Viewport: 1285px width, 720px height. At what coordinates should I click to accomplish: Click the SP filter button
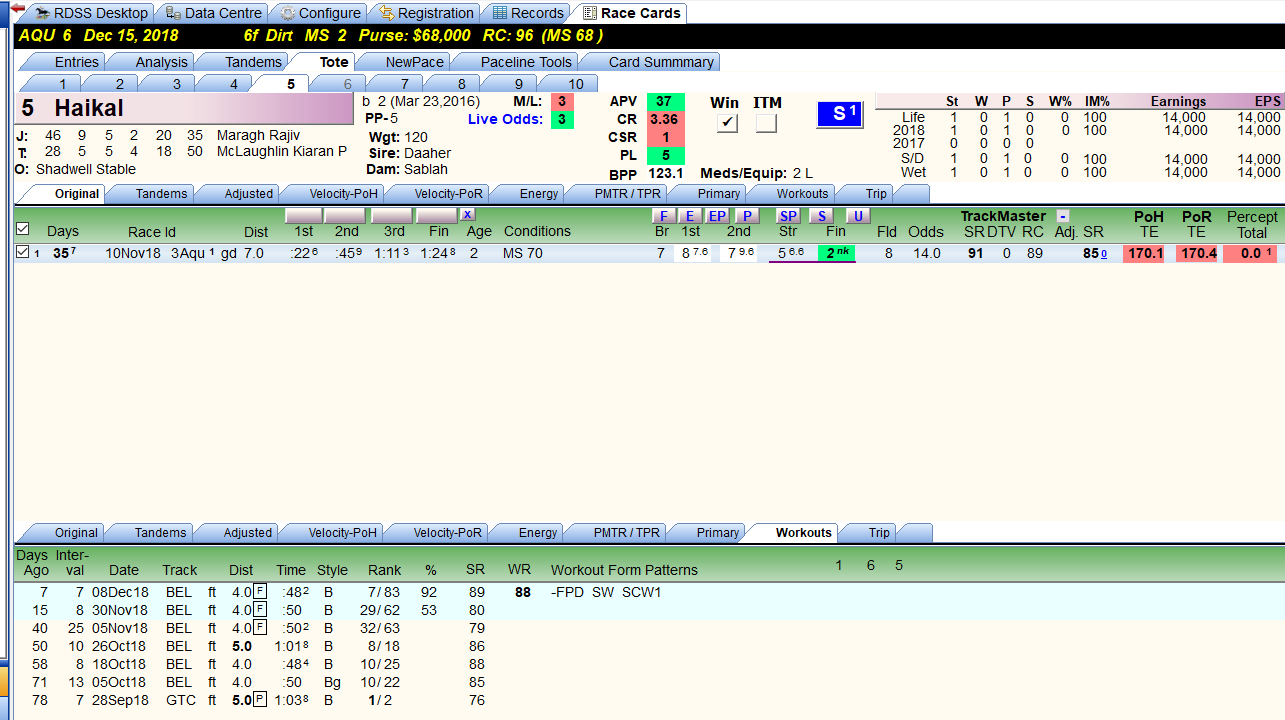[789, 216]
